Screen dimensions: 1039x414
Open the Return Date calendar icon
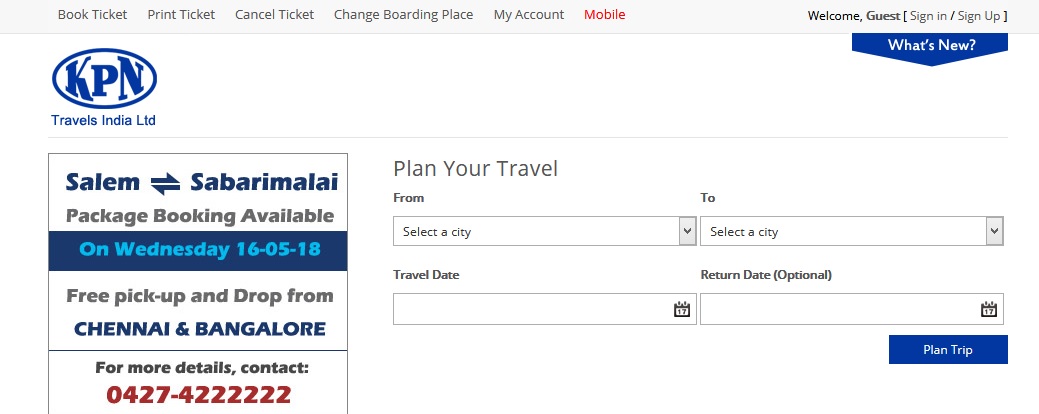tap(989, 309)
